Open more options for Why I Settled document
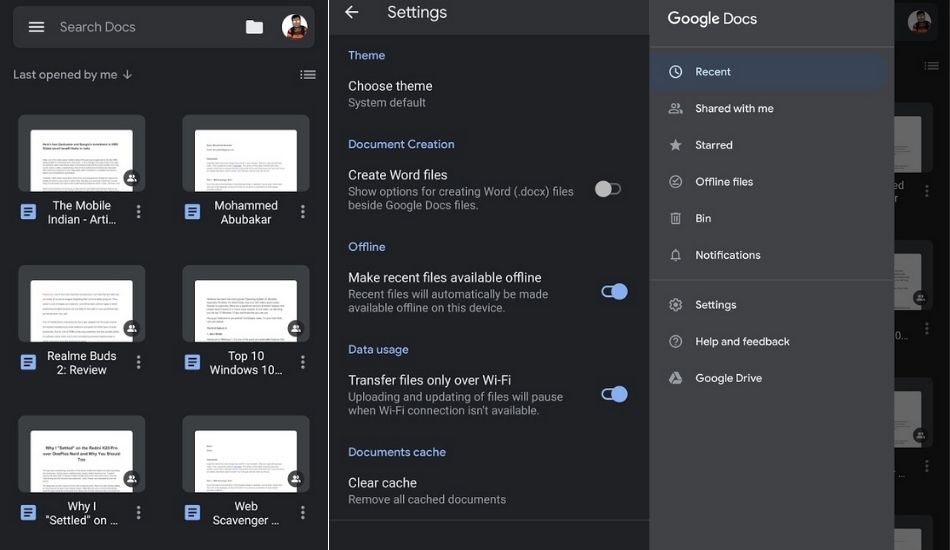 point(139,512)
